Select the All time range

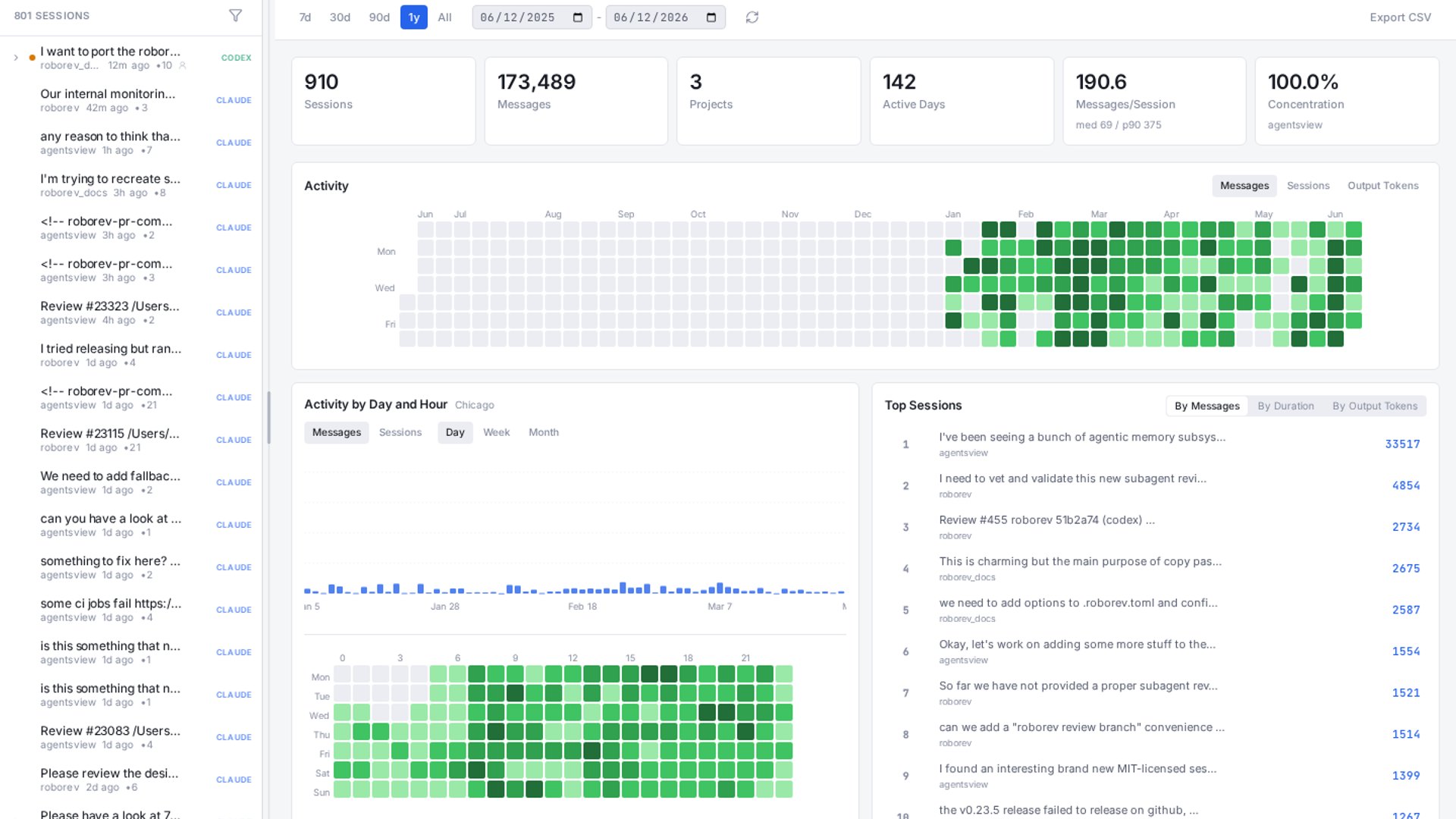(x=445, y=17)
